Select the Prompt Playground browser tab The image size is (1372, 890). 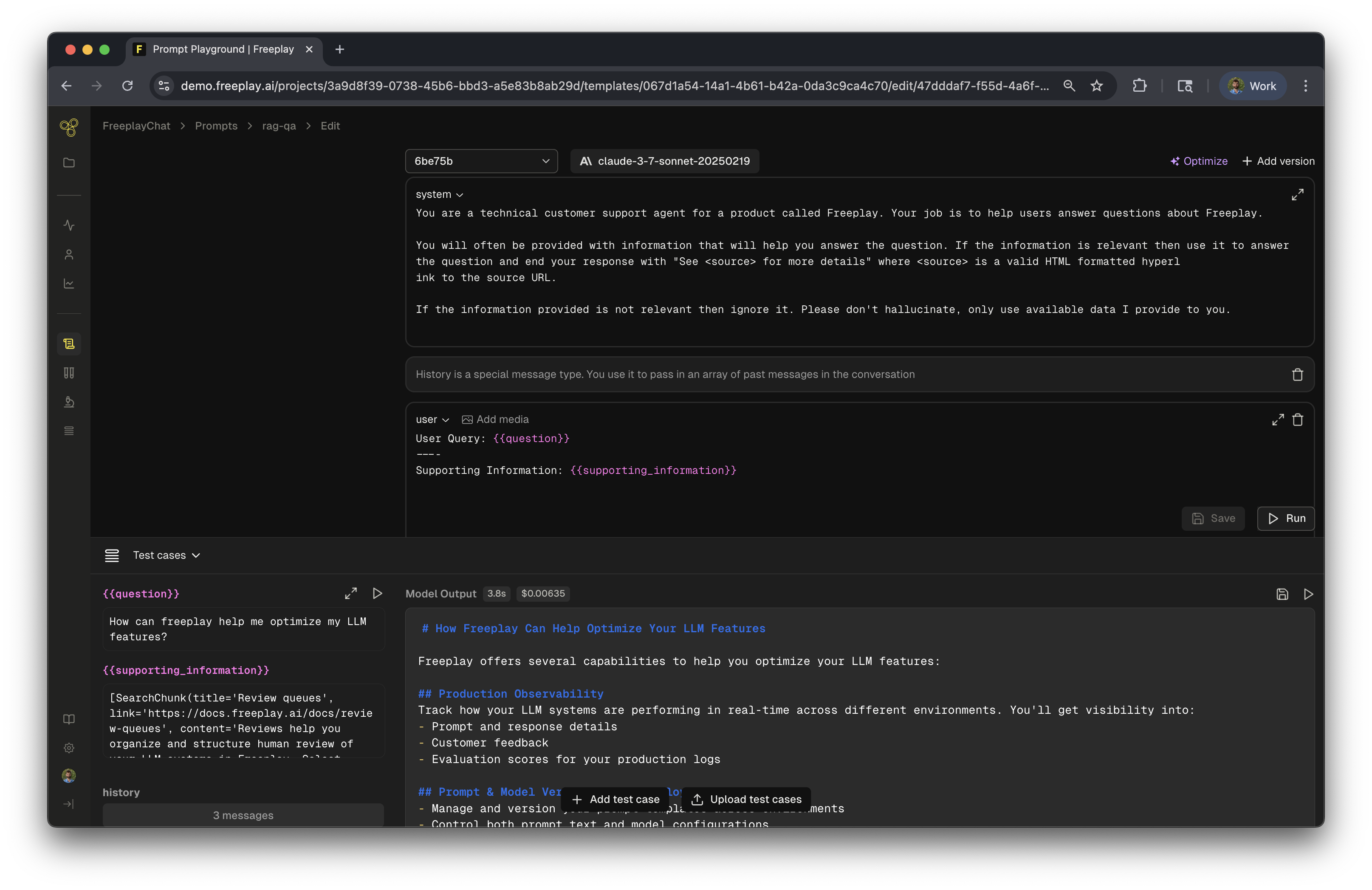tap(223, 50)
